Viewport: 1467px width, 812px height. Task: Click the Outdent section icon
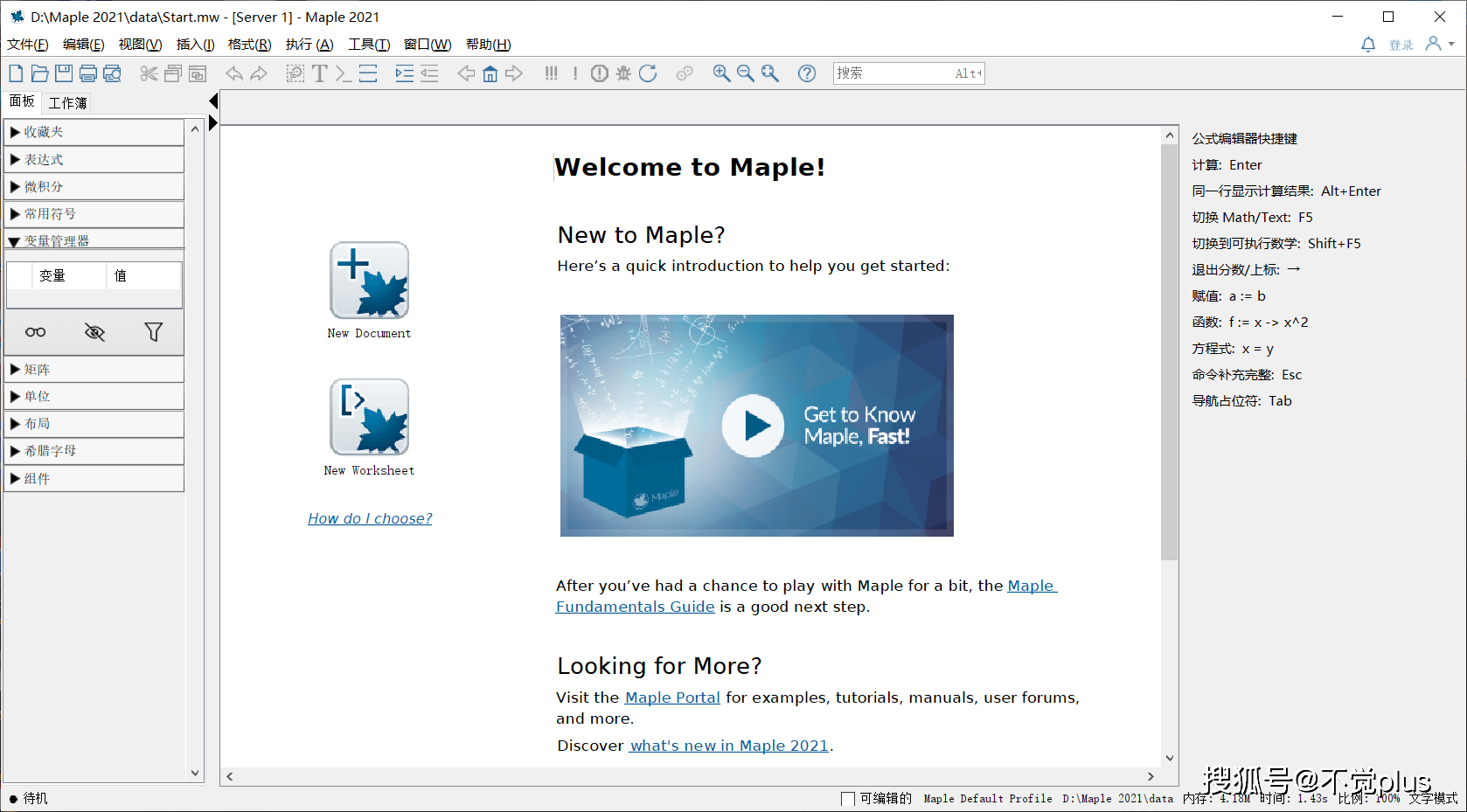[429, 73]
